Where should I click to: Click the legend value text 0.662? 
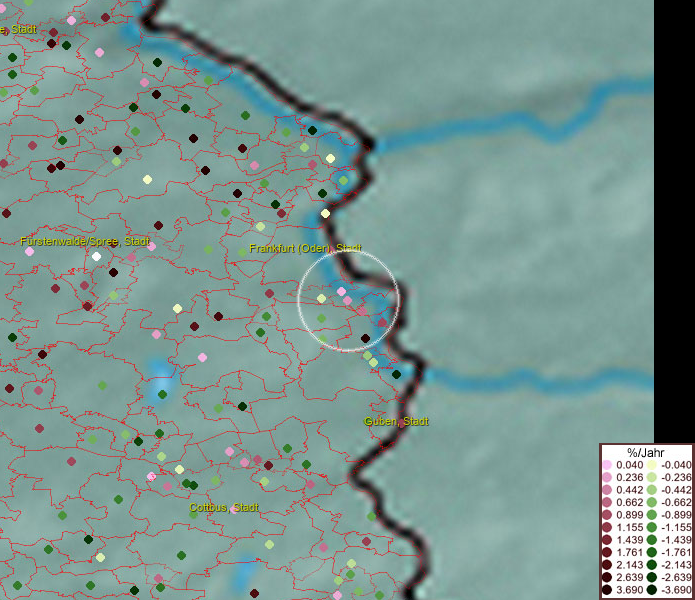629,503
